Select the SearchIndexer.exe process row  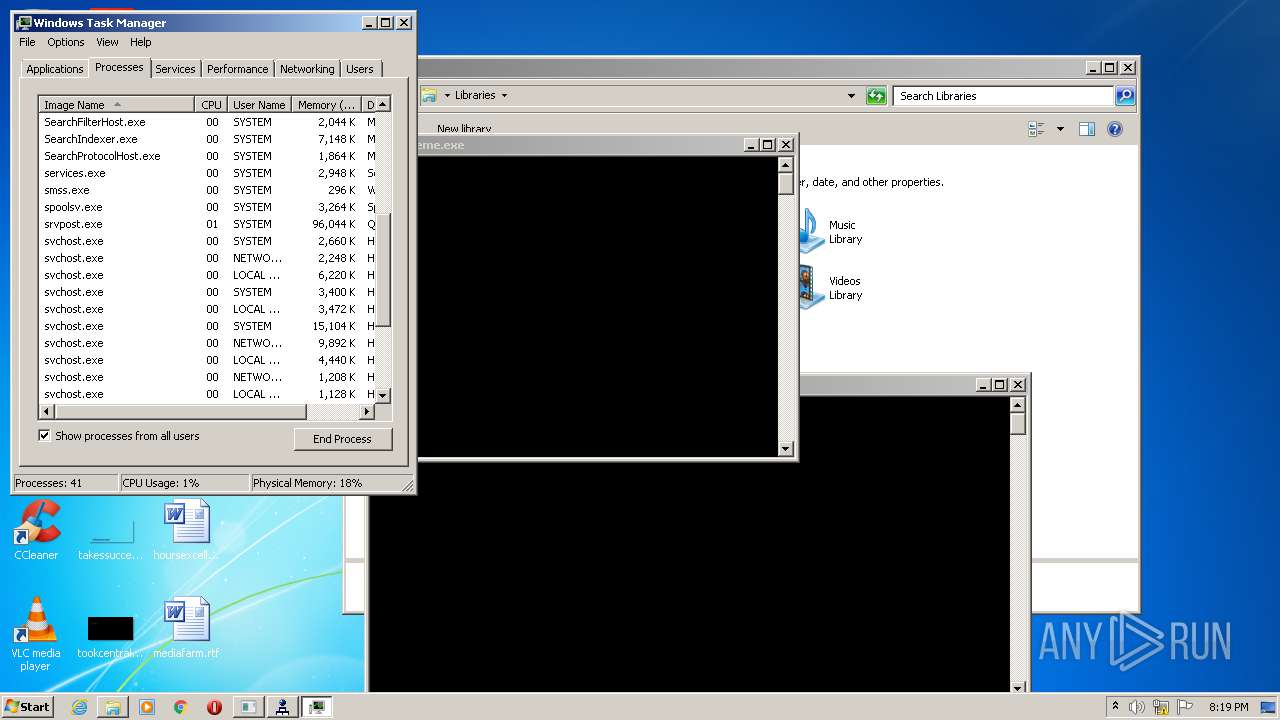coord(208,139)
